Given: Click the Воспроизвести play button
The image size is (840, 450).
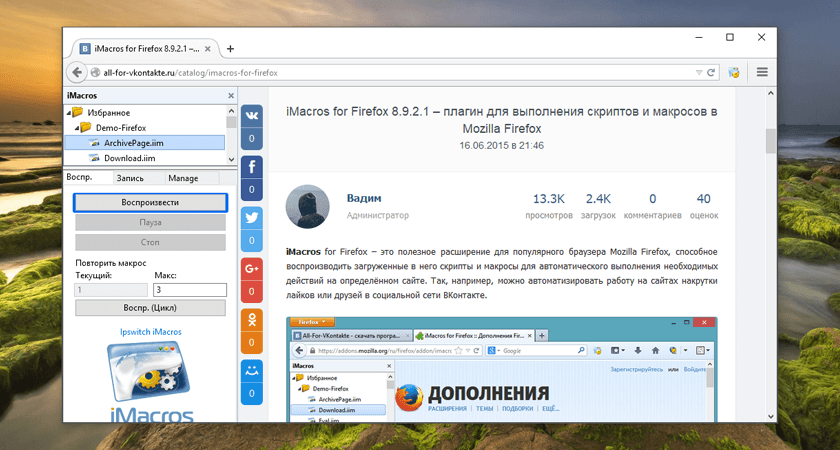Looking at the screenshot, I should coord(150,202).
